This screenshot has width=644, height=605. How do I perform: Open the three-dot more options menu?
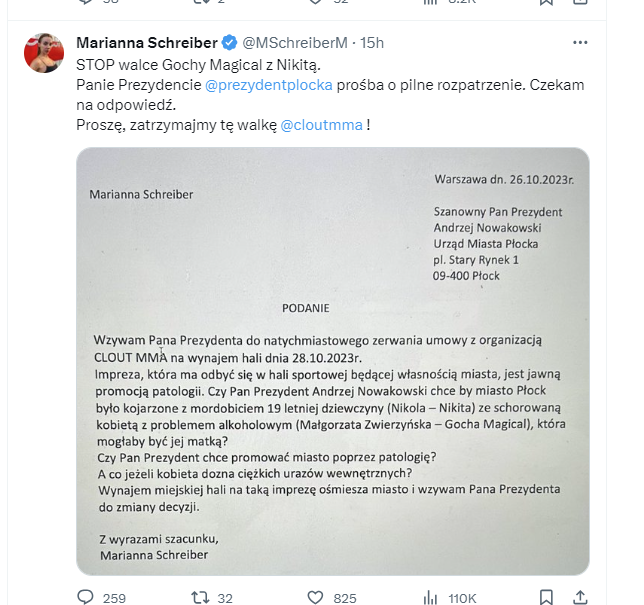tap(580, 43)
